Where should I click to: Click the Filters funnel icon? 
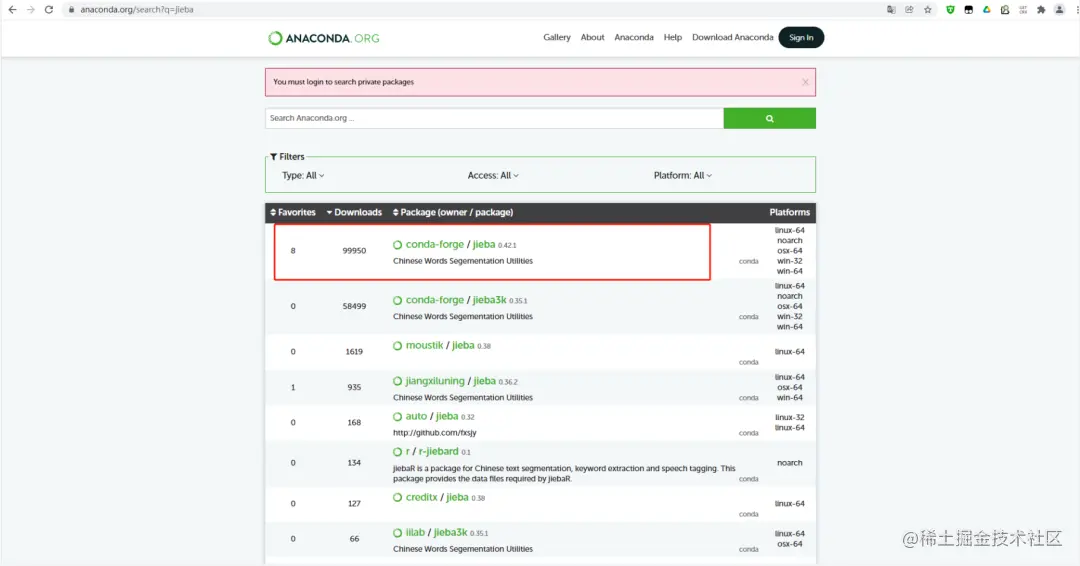(273, 156)
